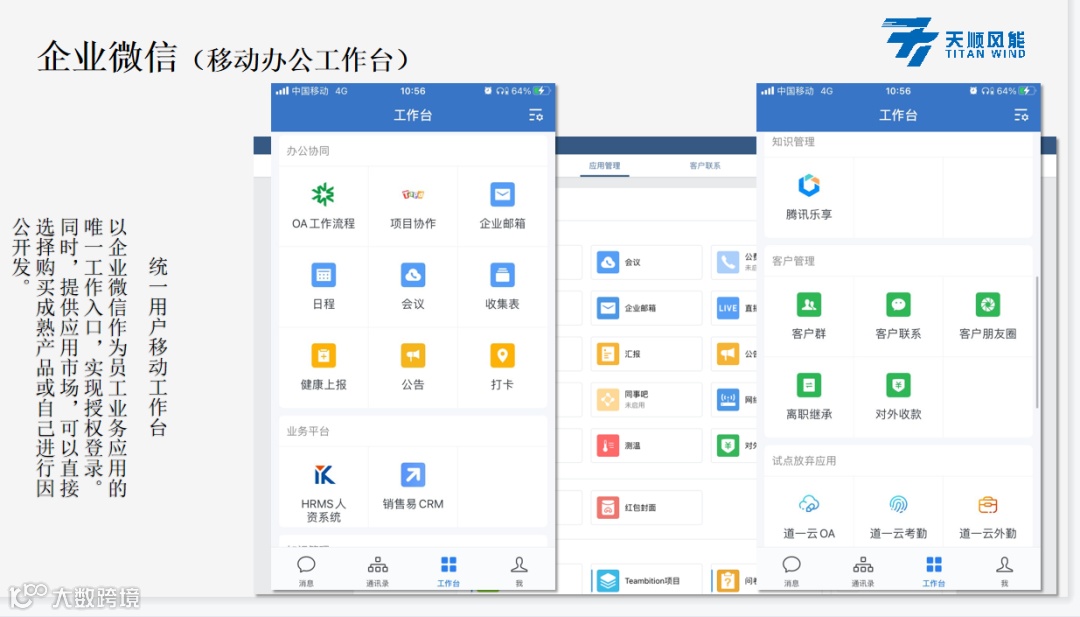Click the Titan Wind logo
The height and width of the screenshot is (617, 1080).
[x=955, y=41]
